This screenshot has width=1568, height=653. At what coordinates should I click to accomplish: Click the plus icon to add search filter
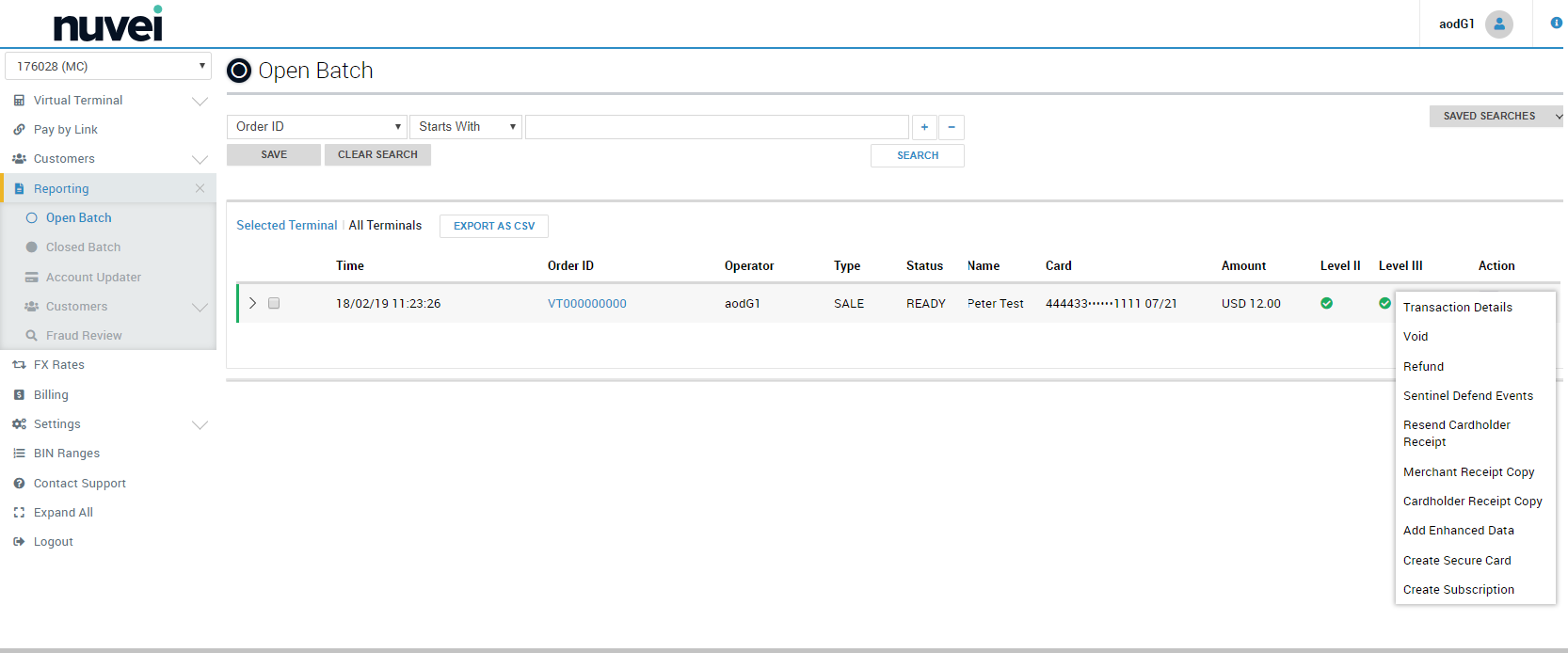click(924, 127)
